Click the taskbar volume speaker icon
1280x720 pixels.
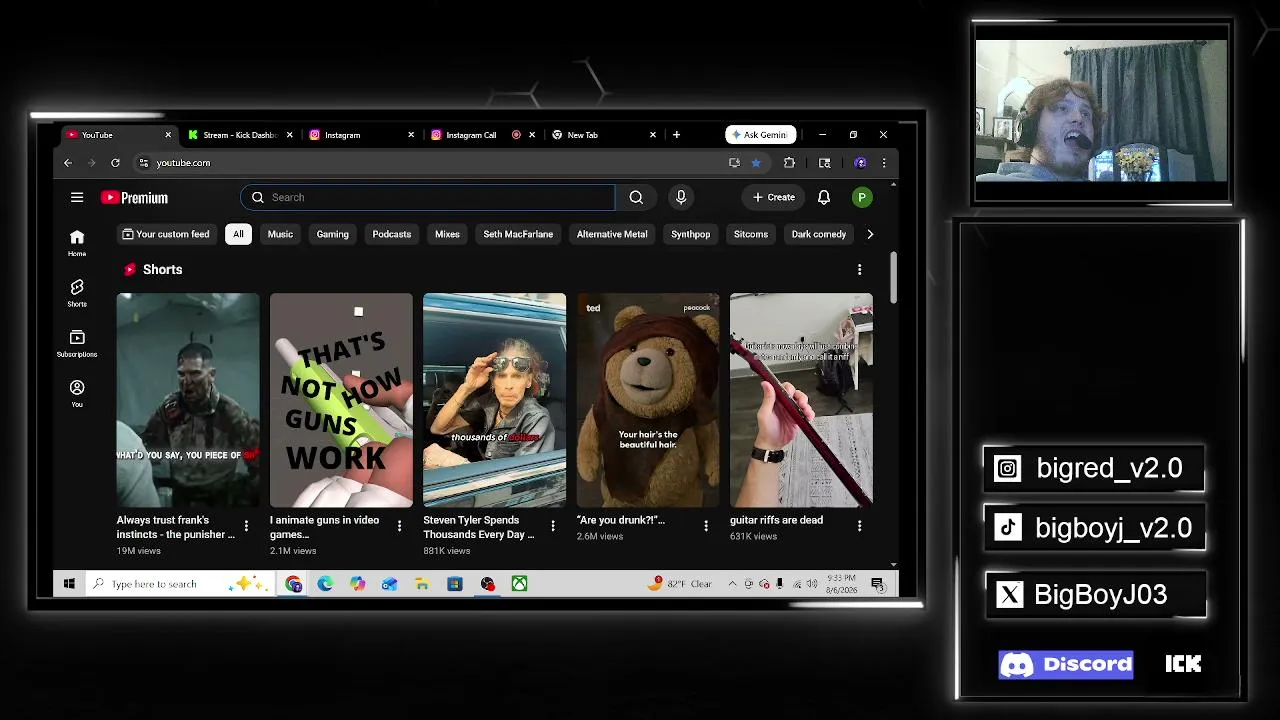coord(811,584)
